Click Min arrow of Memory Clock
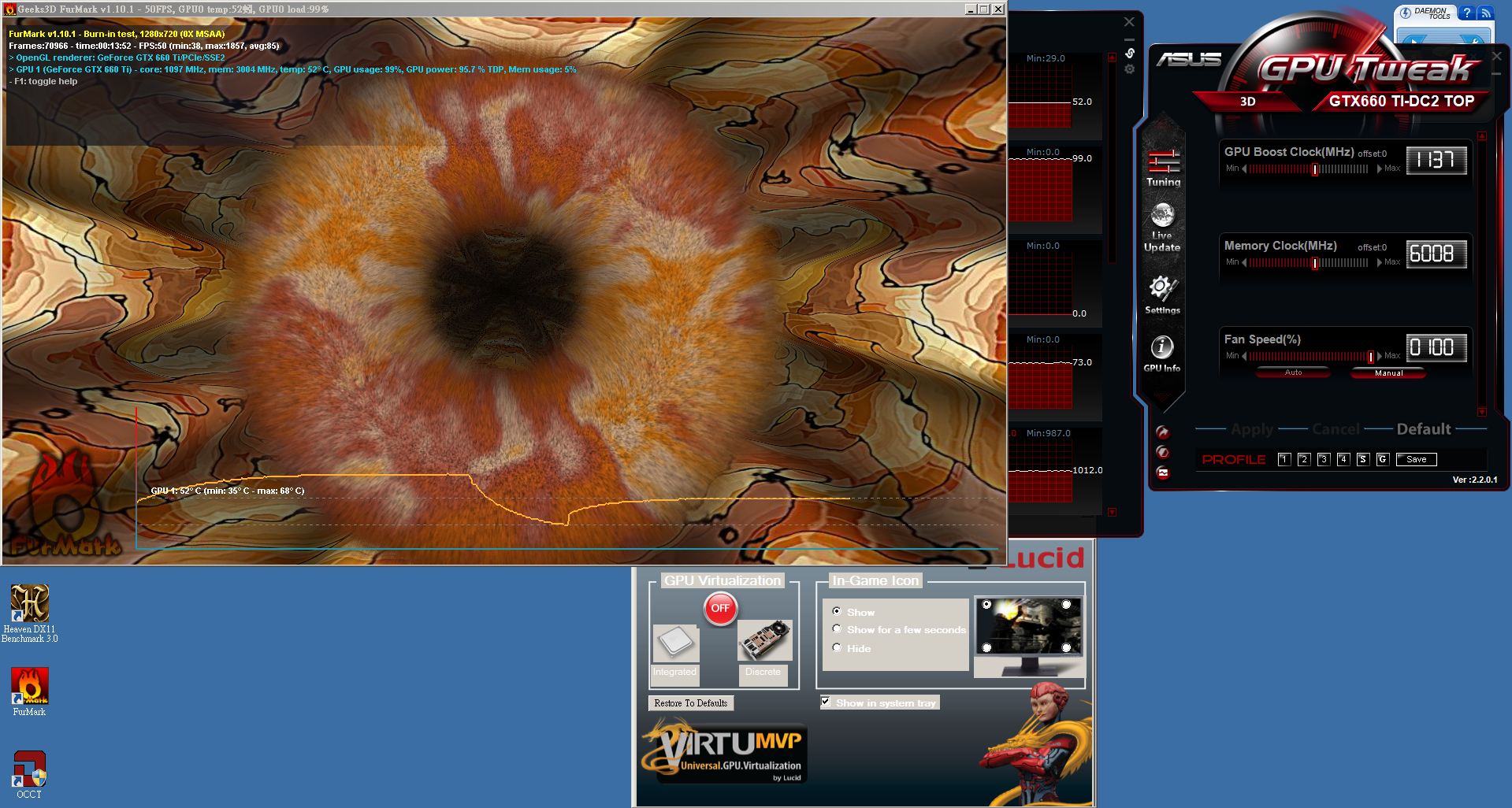Screen dimensions: 1512x808 (x=1244, y=262)
